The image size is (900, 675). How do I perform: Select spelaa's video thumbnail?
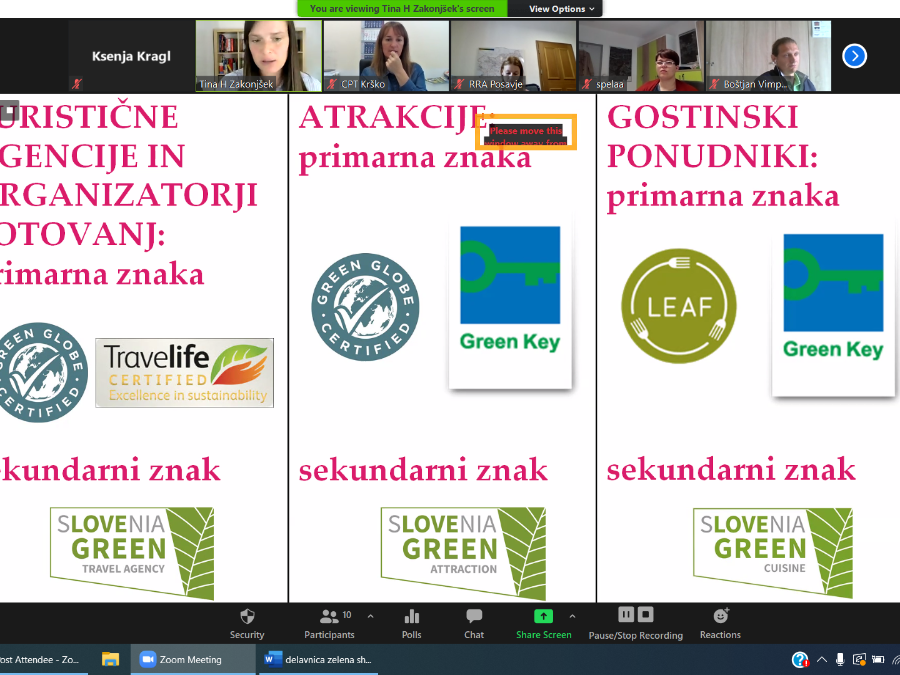(641, 56)
